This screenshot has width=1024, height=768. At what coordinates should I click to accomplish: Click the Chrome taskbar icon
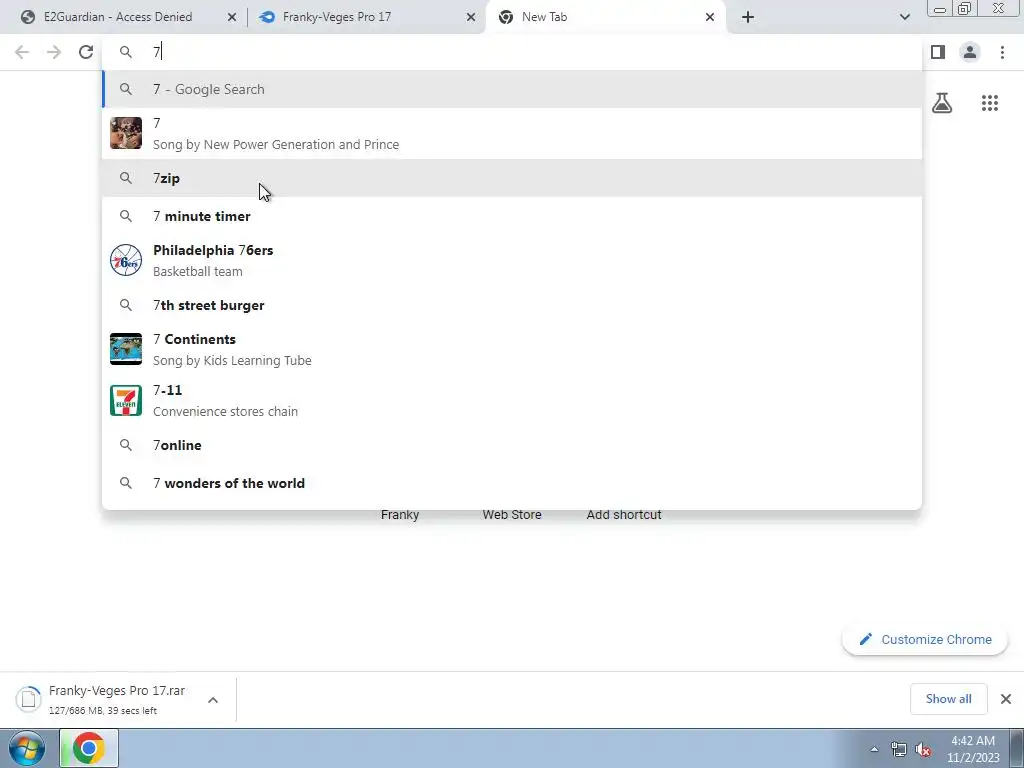point(89,748)
